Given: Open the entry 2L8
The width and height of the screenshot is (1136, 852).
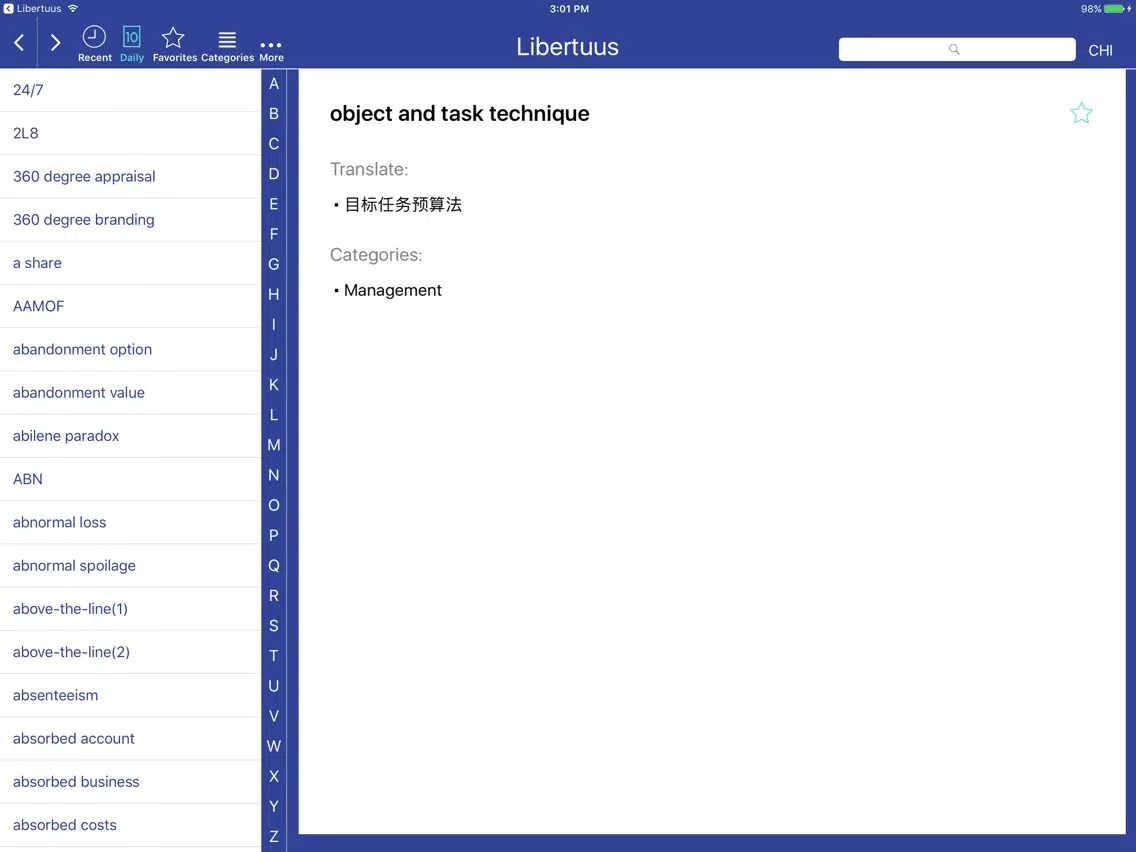Looking at the screenshot, I should click(130, 133).
